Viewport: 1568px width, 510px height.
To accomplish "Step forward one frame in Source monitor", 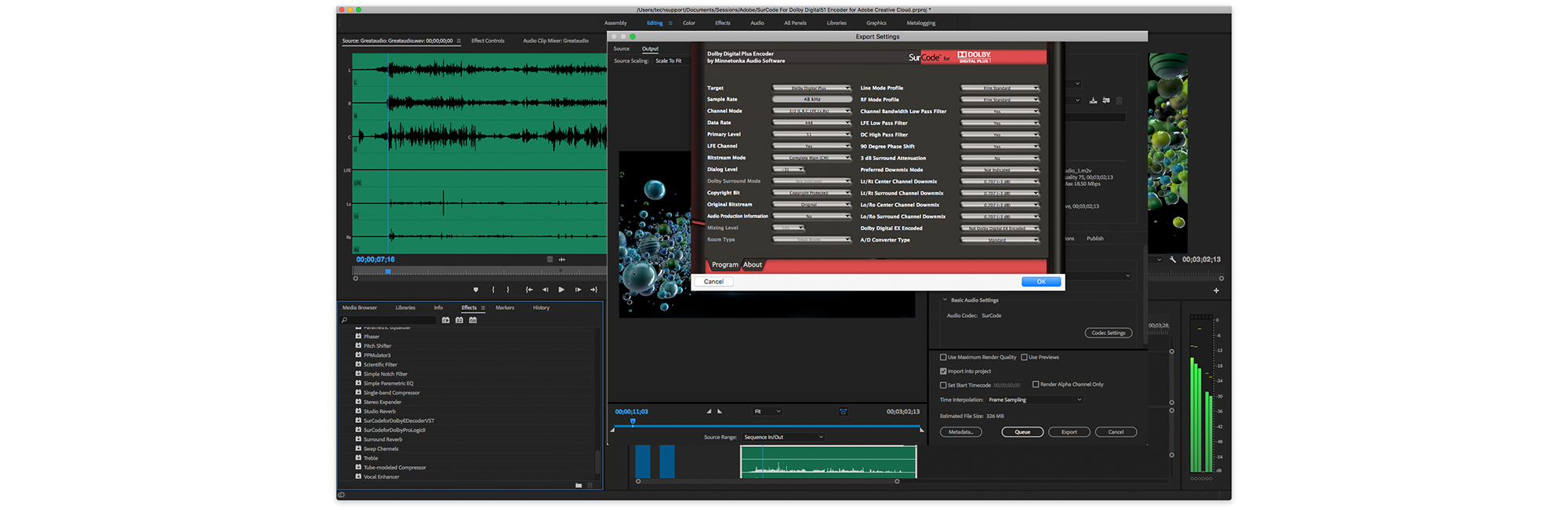I will pos(578,290).
